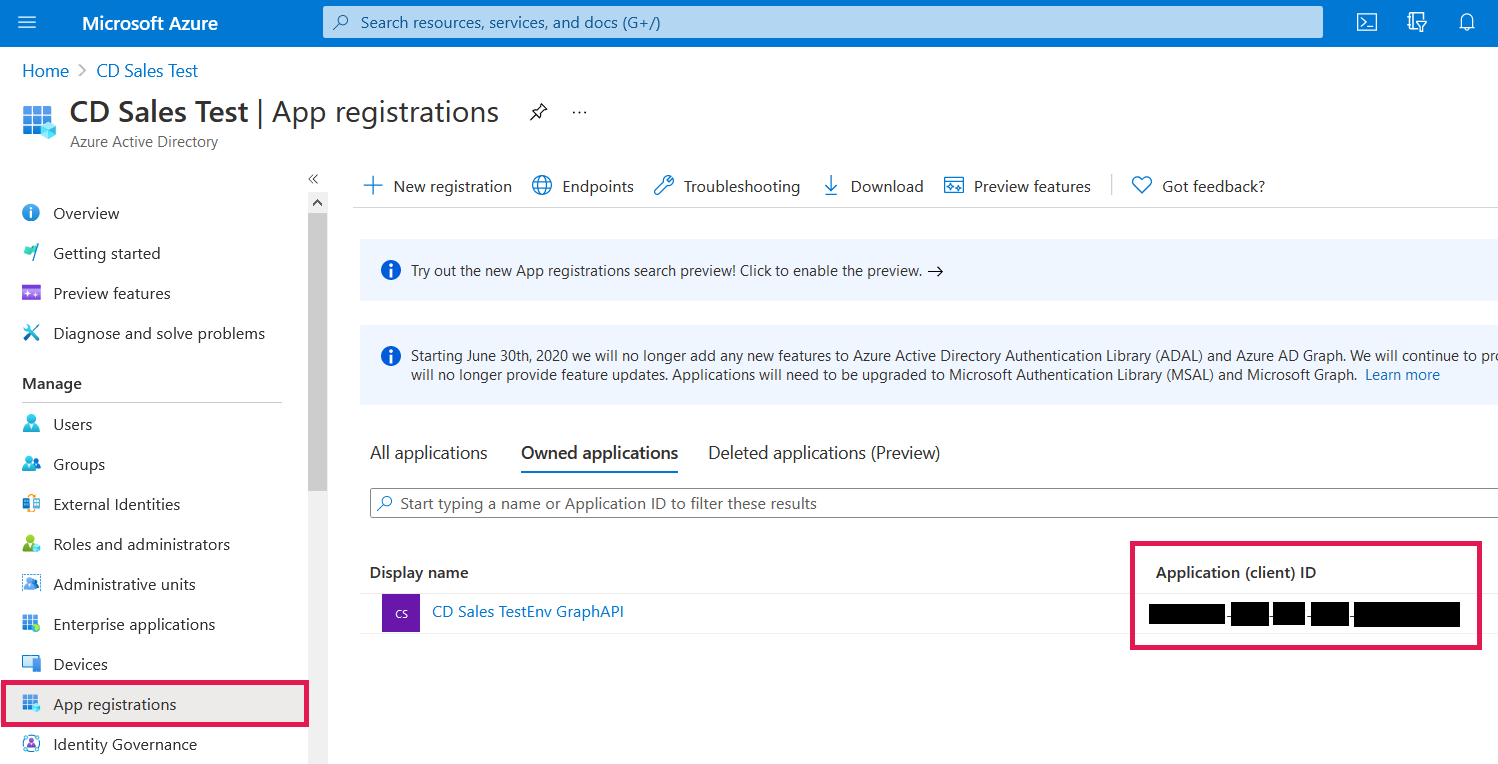Click Application (client) ID column header

tap(1236, 573)
